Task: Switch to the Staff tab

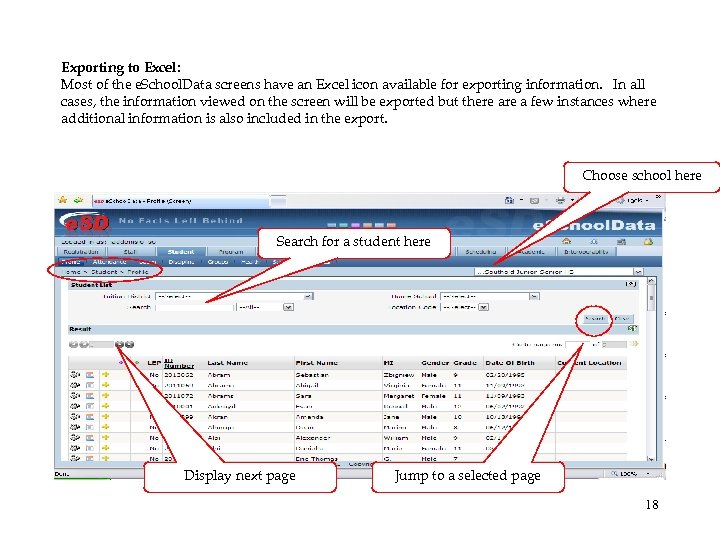Action: [x=130, y=252]
